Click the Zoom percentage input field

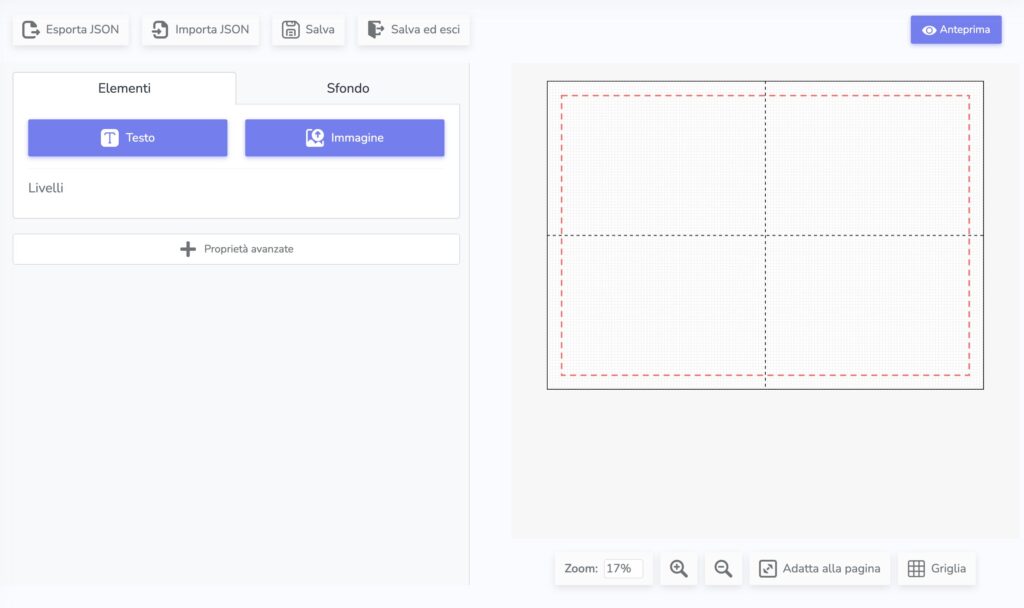[623, 569]
